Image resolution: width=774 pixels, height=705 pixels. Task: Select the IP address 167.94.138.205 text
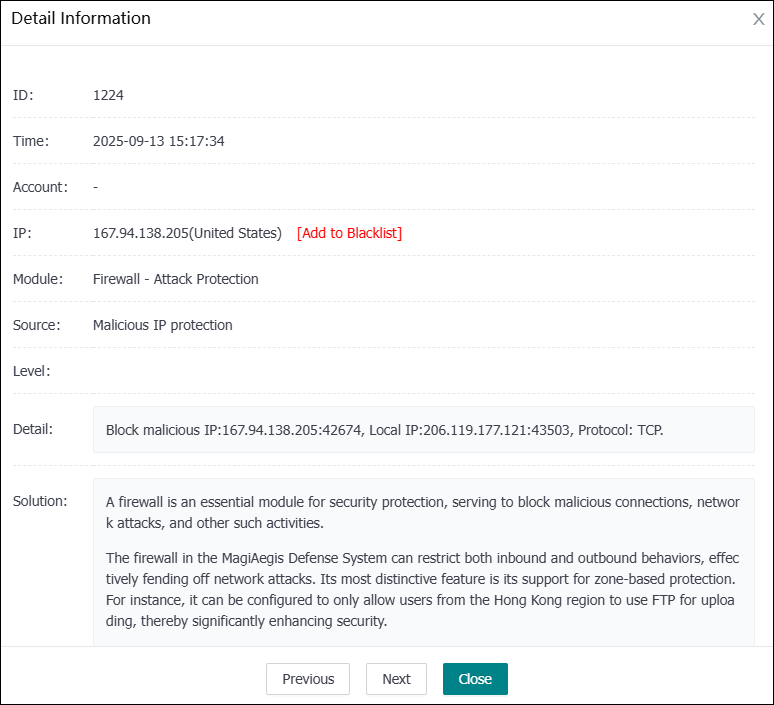[x=140, y=233]
